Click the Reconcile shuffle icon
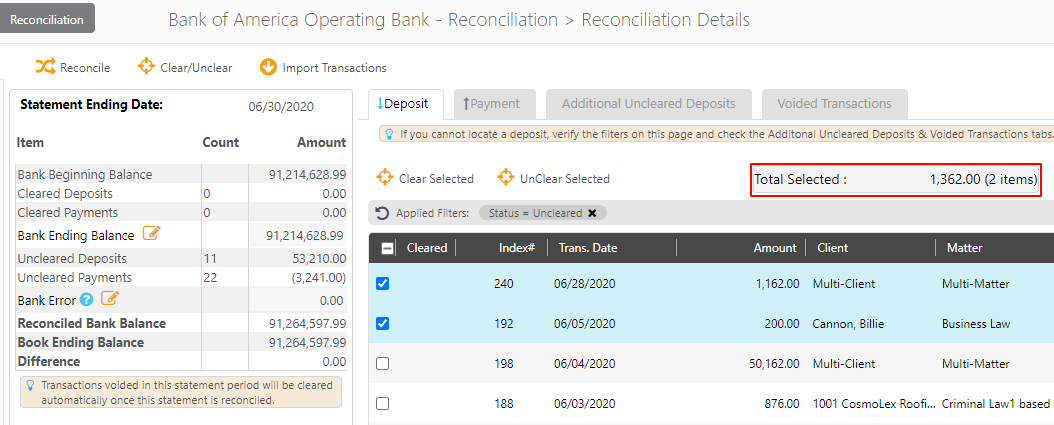Screen dimensions: 1054x425 pos(45,67)
